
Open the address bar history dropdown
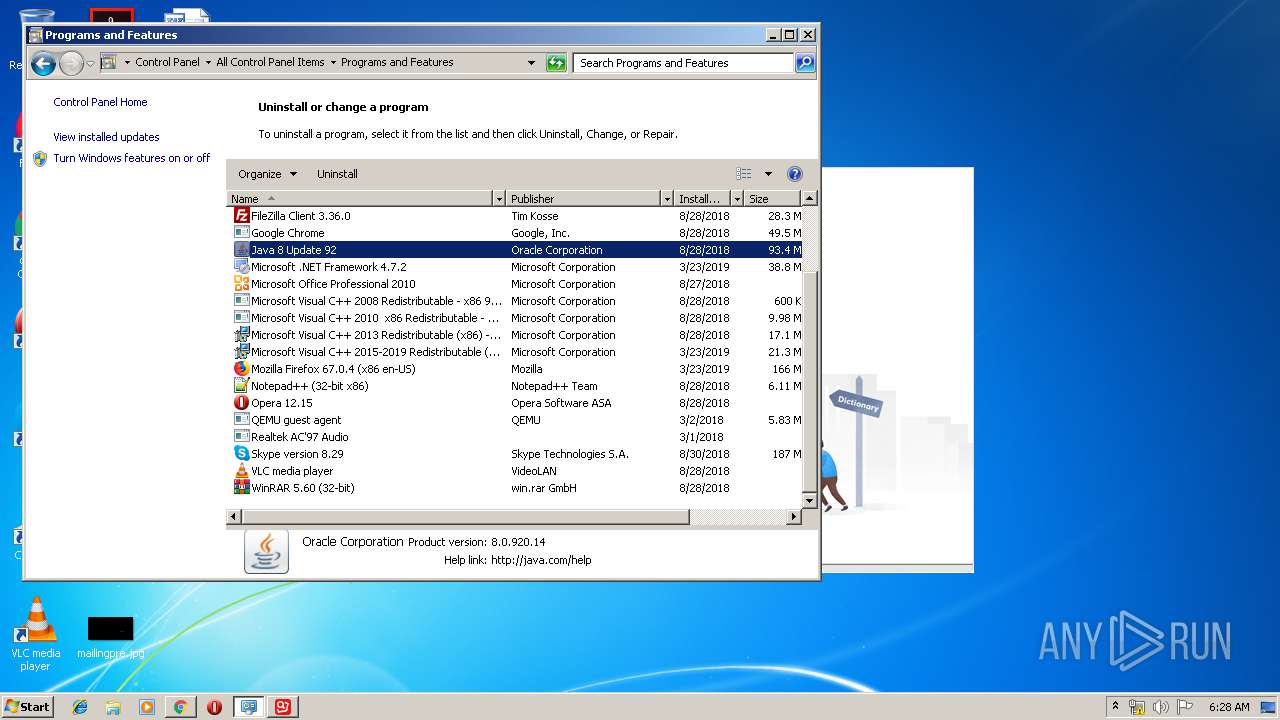coord(531,63)
